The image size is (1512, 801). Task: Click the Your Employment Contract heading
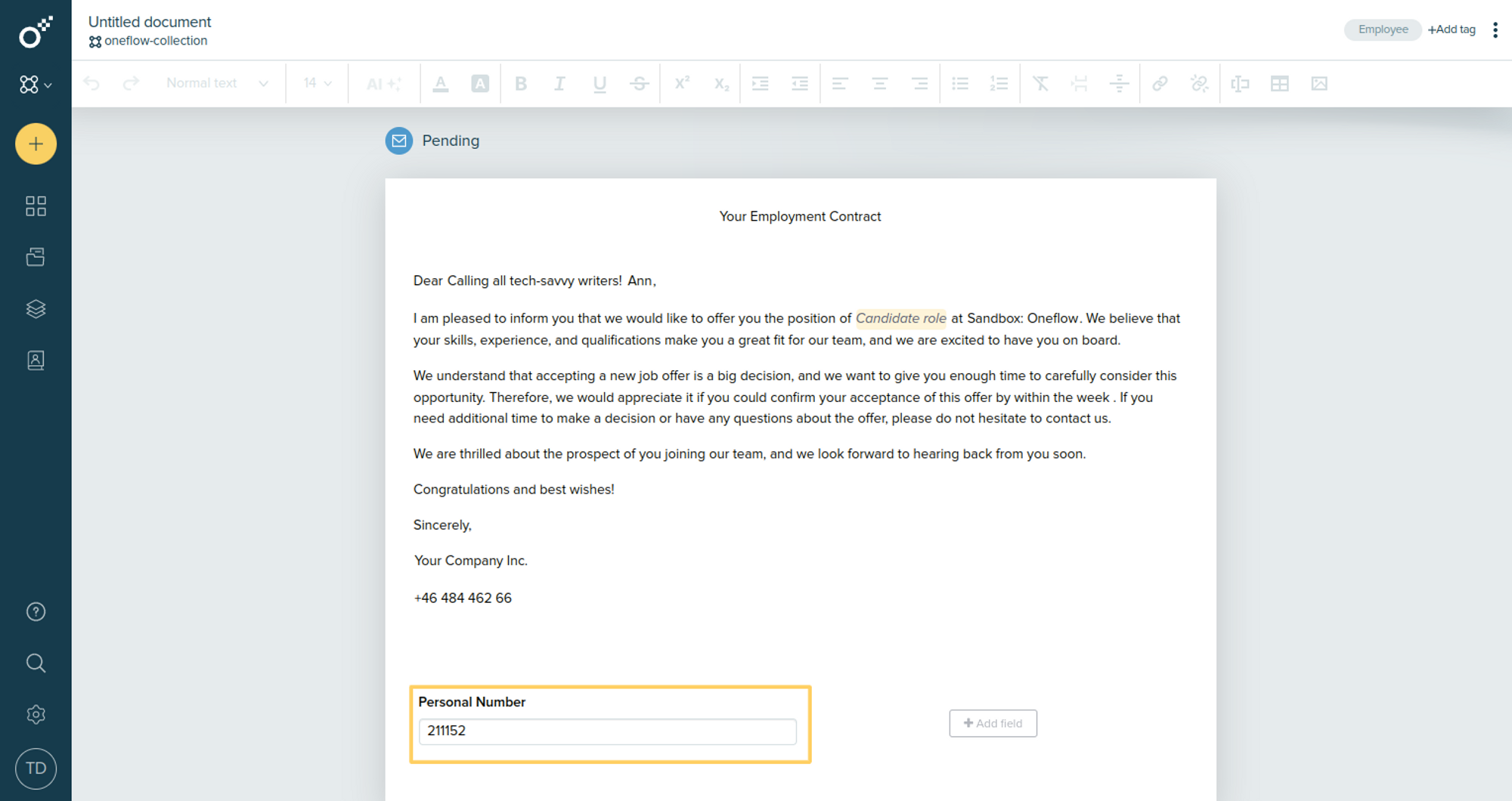[x=800, y=216]
